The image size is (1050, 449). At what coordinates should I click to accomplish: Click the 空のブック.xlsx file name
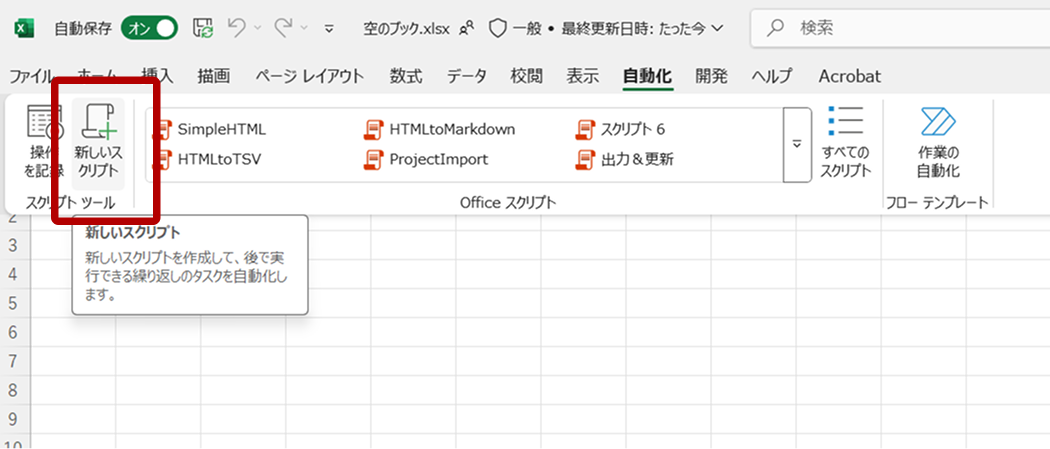pyautogui.click(x=408, y=29)
